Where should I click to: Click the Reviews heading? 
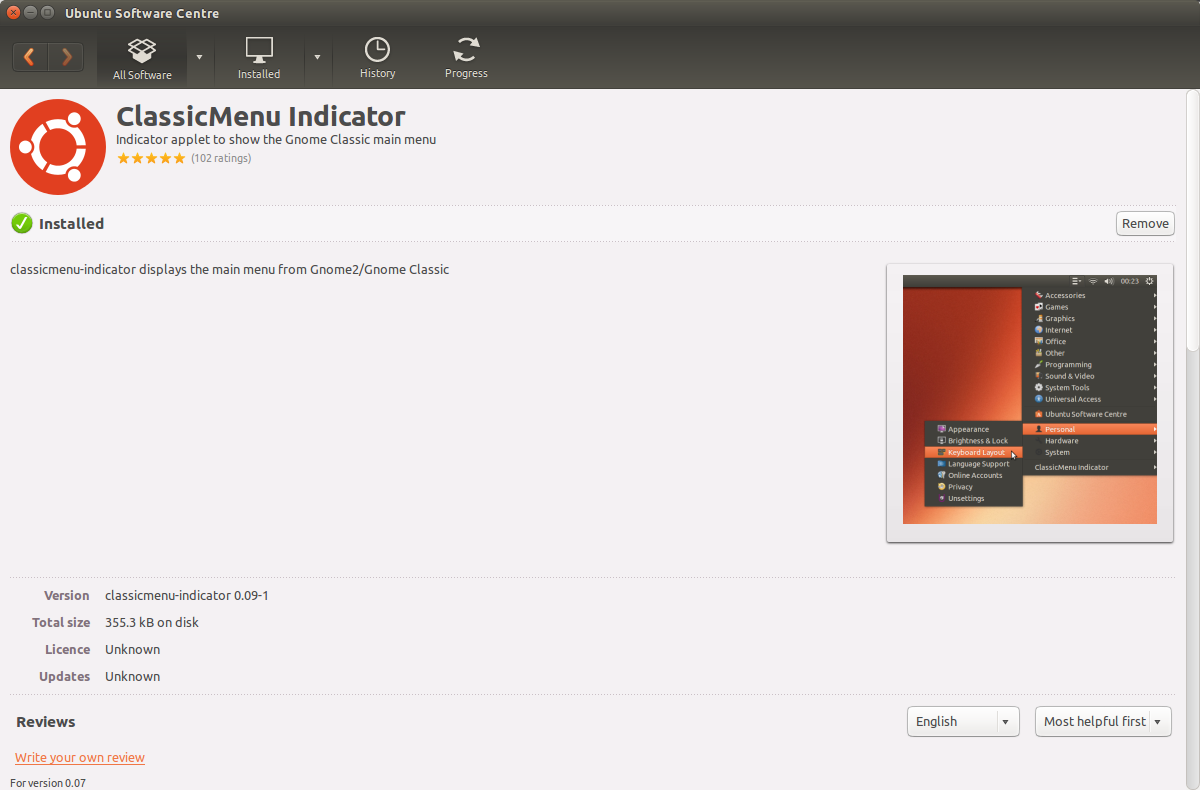coord(46,722)
